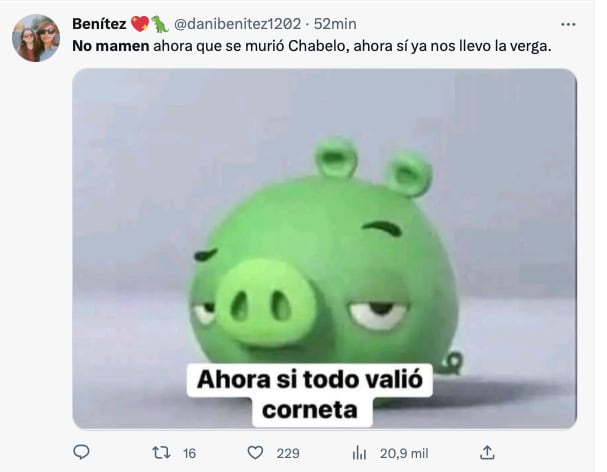Click the bold No mamen text
Viewport: 607px width, 472px height.
pos(111,46)
